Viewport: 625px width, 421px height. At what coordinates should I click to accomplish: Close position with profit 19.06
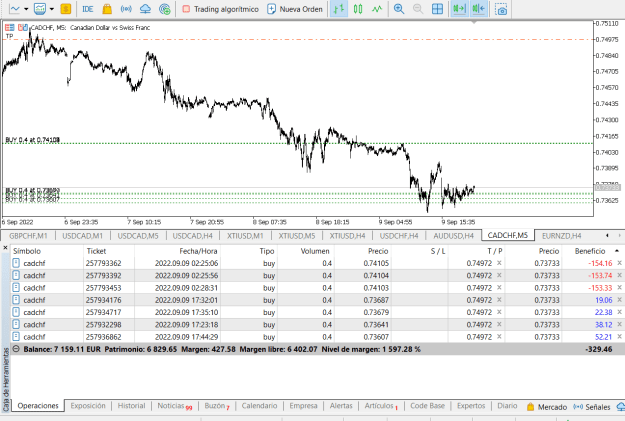pyautogui.click(x=619, y=300)
